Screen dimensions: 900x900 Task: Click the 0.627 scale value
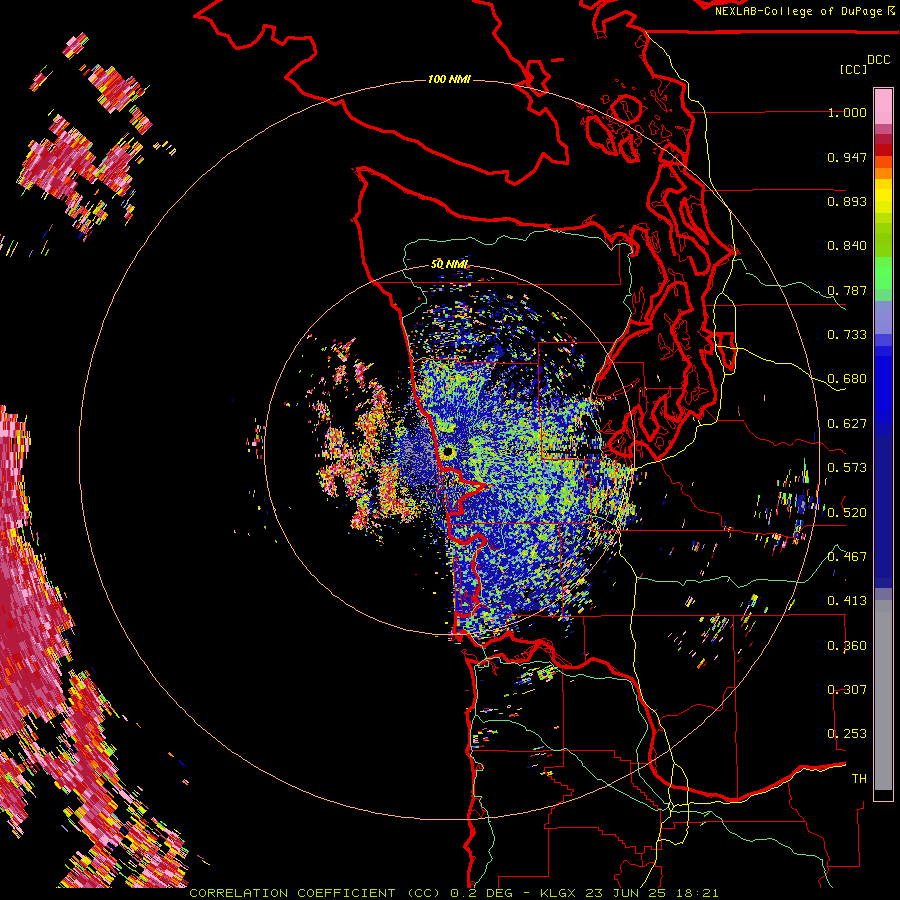(847, 424)
